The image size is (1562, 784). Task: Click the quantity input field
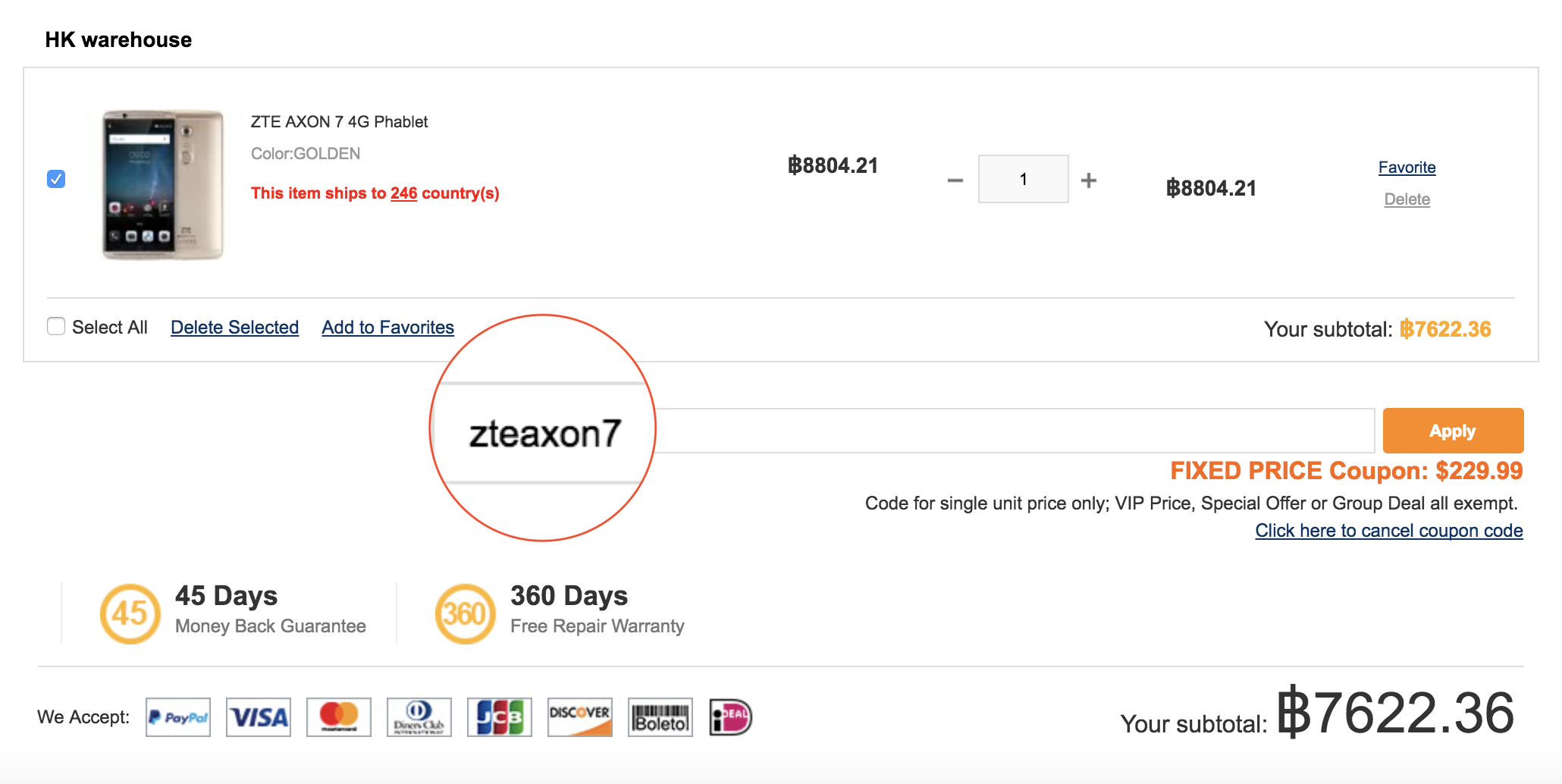(1023, 180)
